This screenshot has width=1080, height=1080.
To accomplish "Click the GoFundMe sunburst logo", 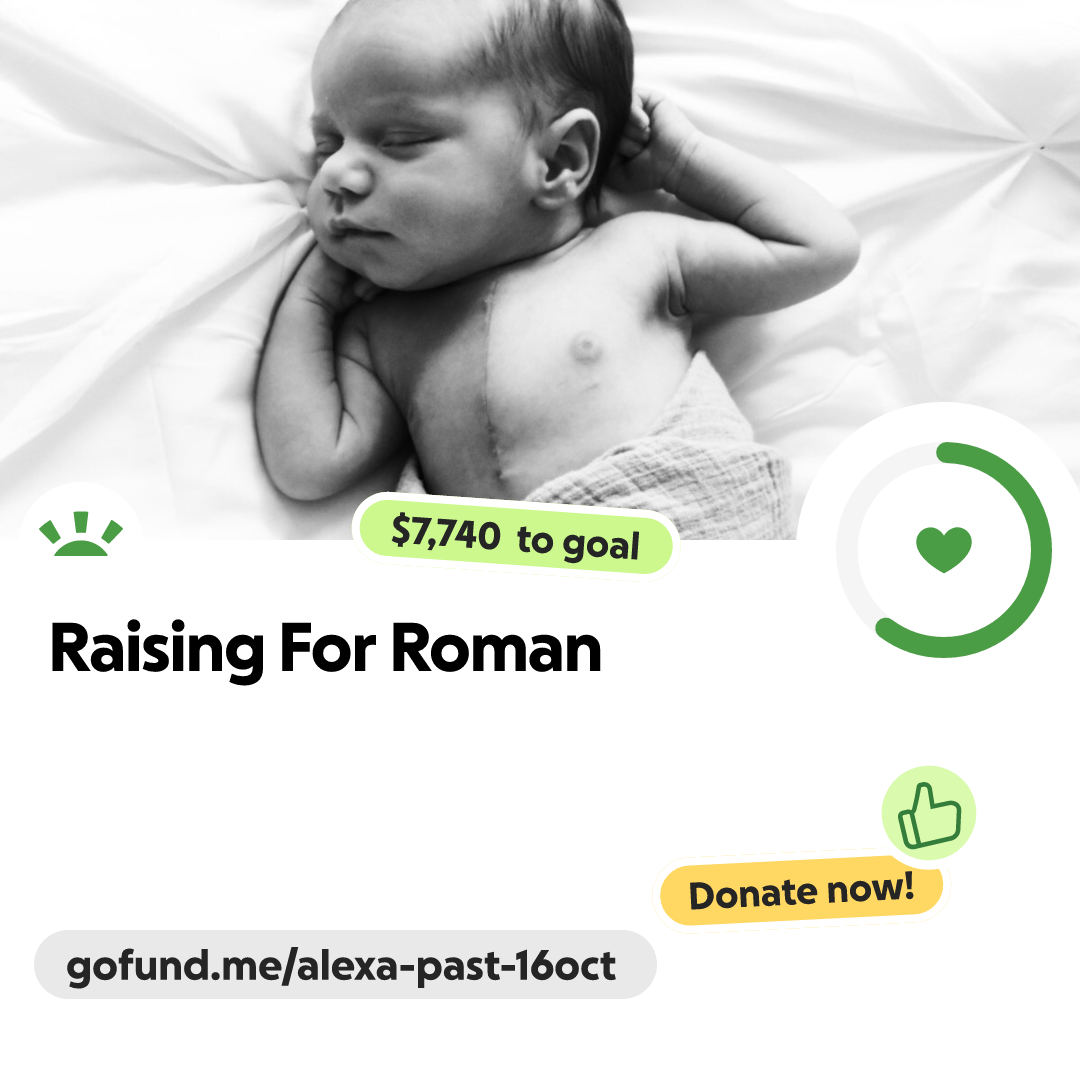I will click(x=81, y=534).
